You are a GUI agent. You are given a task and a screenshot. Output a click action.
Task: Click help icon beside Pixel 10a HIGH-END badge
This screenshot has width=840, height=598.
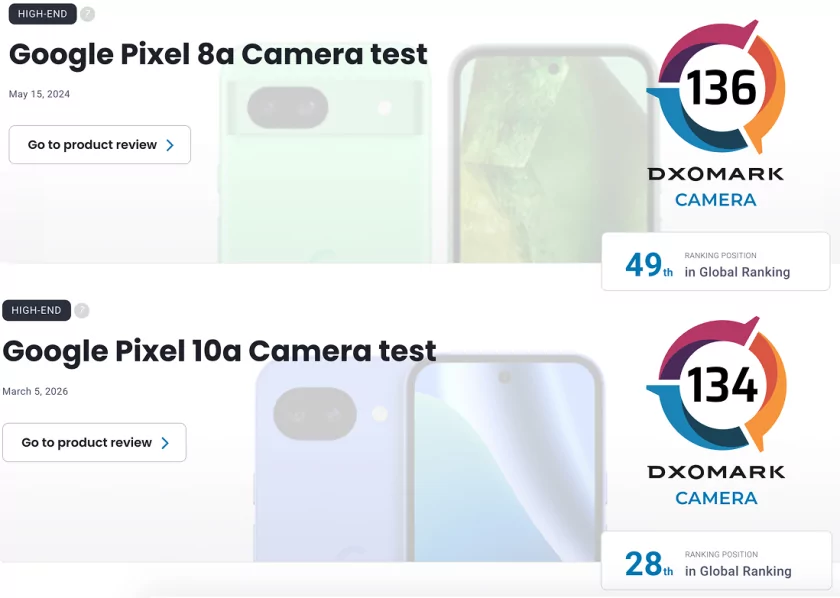[81, 310]
